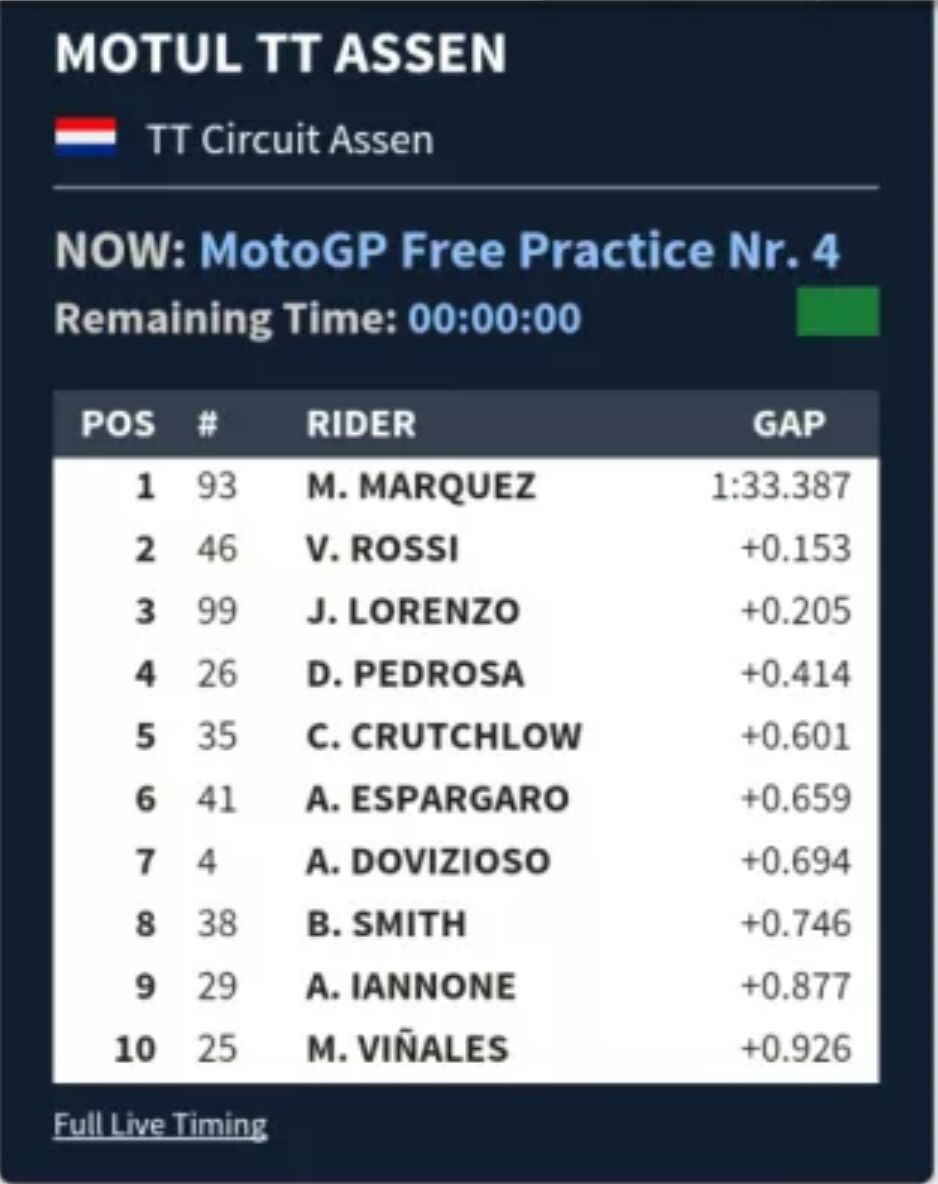
Task: Click the green session status indicator
Action: [x=837, y=311]
